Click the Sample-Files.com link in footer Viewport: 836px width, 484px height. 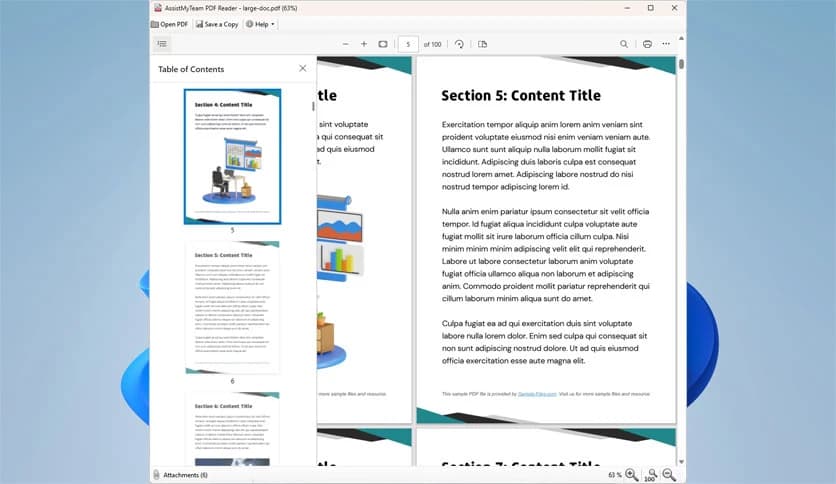coord(537,394)
